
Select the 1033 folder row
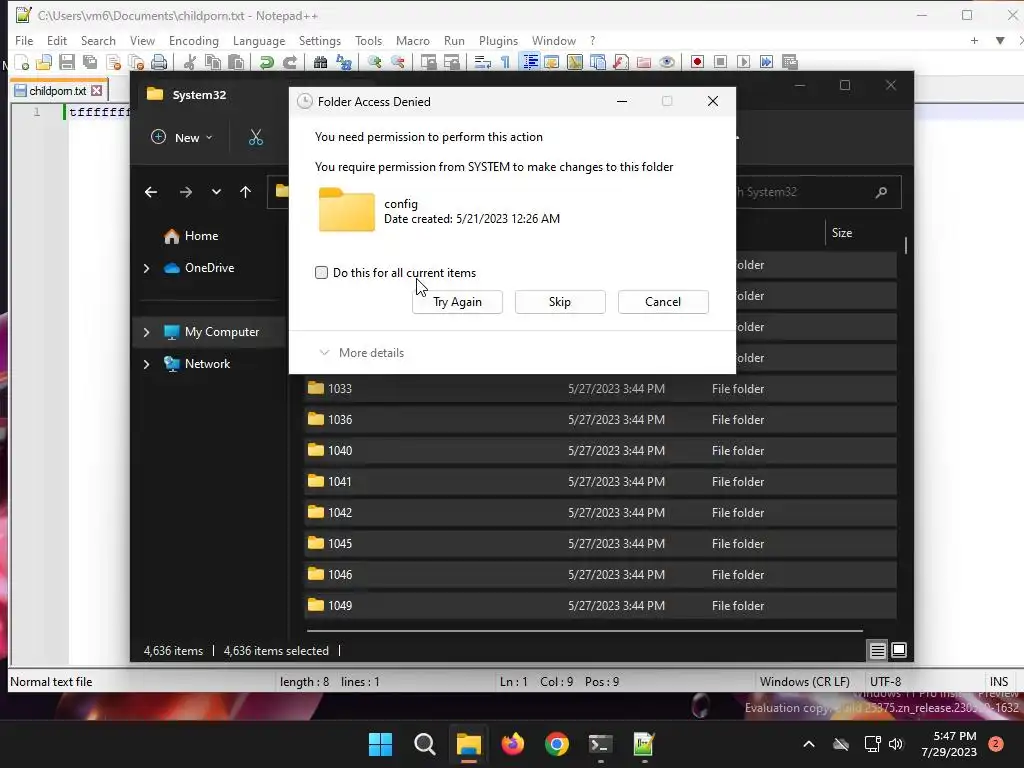(x=600, y=389)
